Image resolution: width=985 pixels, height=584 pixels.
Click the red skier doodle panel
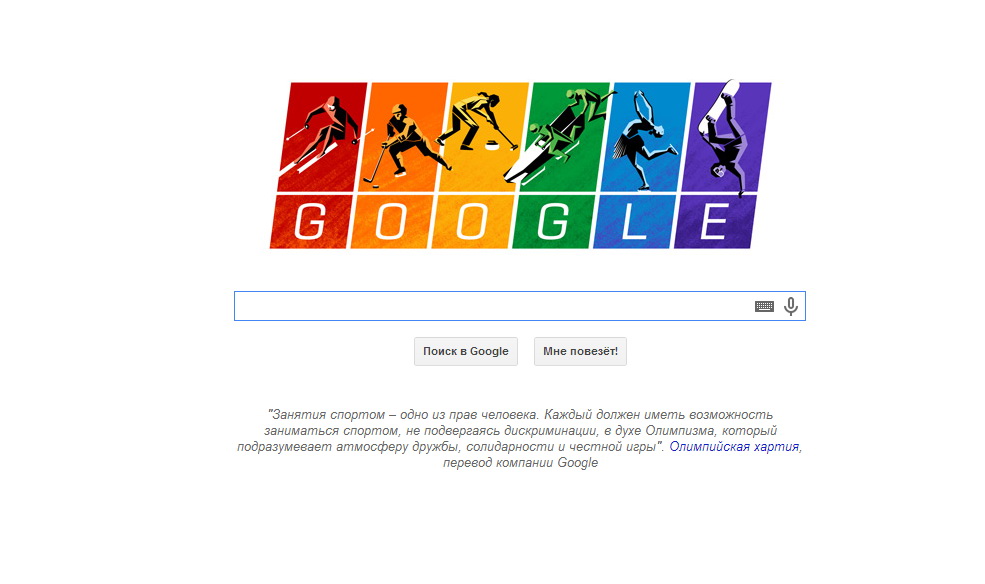click(x=322, y=137)
